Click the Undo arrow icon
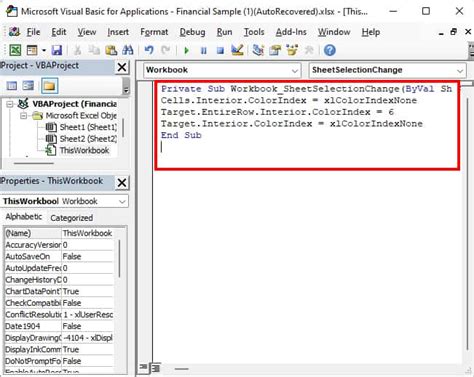This screenshot has height=377, width=474. pos(149,50)
